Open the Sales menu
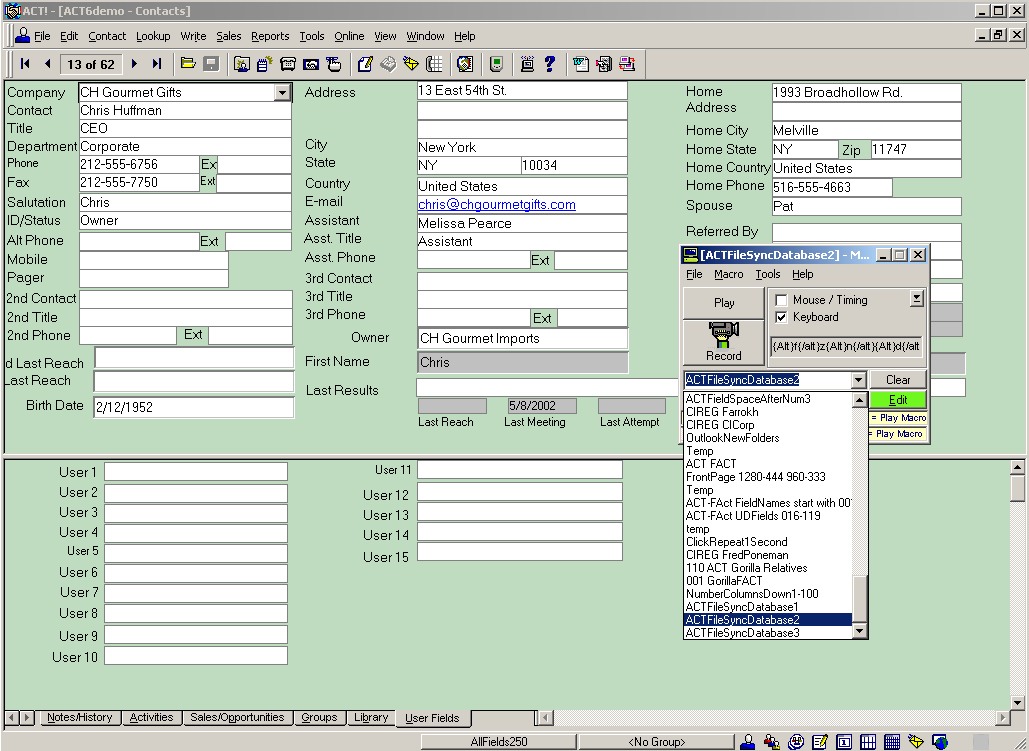The width and height of the screenshot is (1029, 751). tap(228, 36)
